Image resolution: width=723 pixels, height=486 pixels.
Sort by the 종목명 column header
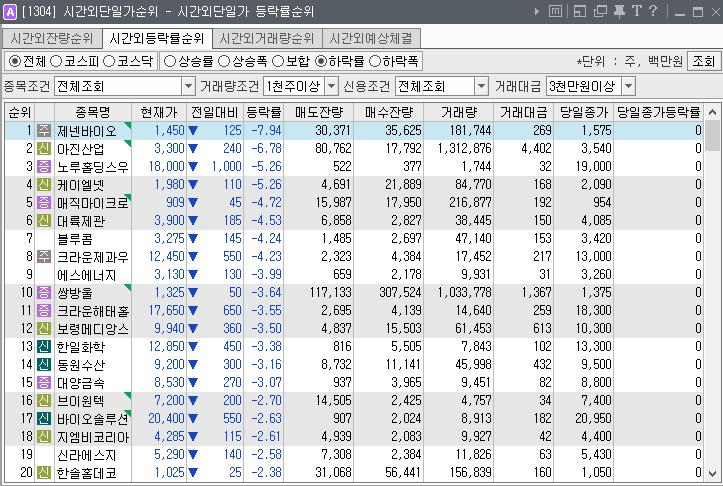(93, 112)
